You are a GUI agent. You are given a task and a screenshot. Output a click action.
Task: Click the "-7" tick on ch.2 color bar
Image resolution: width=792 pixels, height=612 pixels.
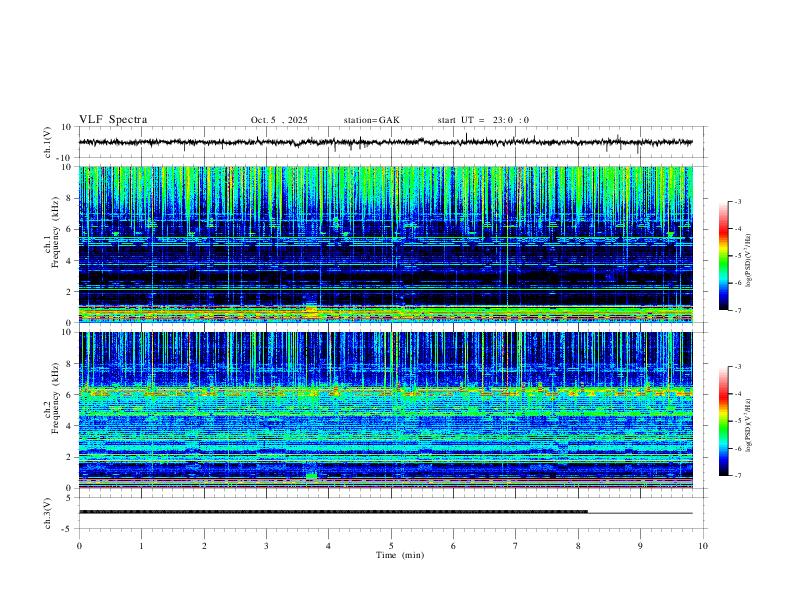(737, 476)
